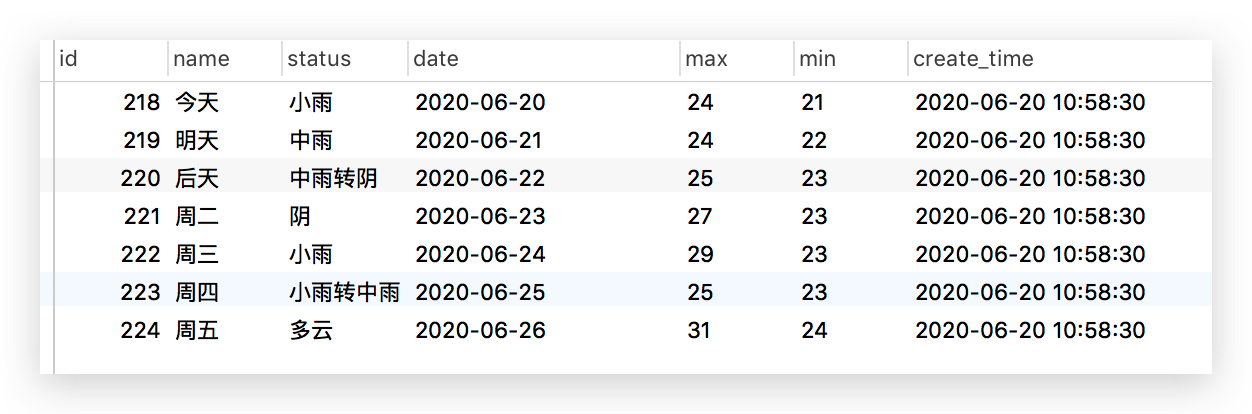Sort by the name column header
Image resolution: width=1252 pixels, height=414 pixels.
tap(201, 59)
